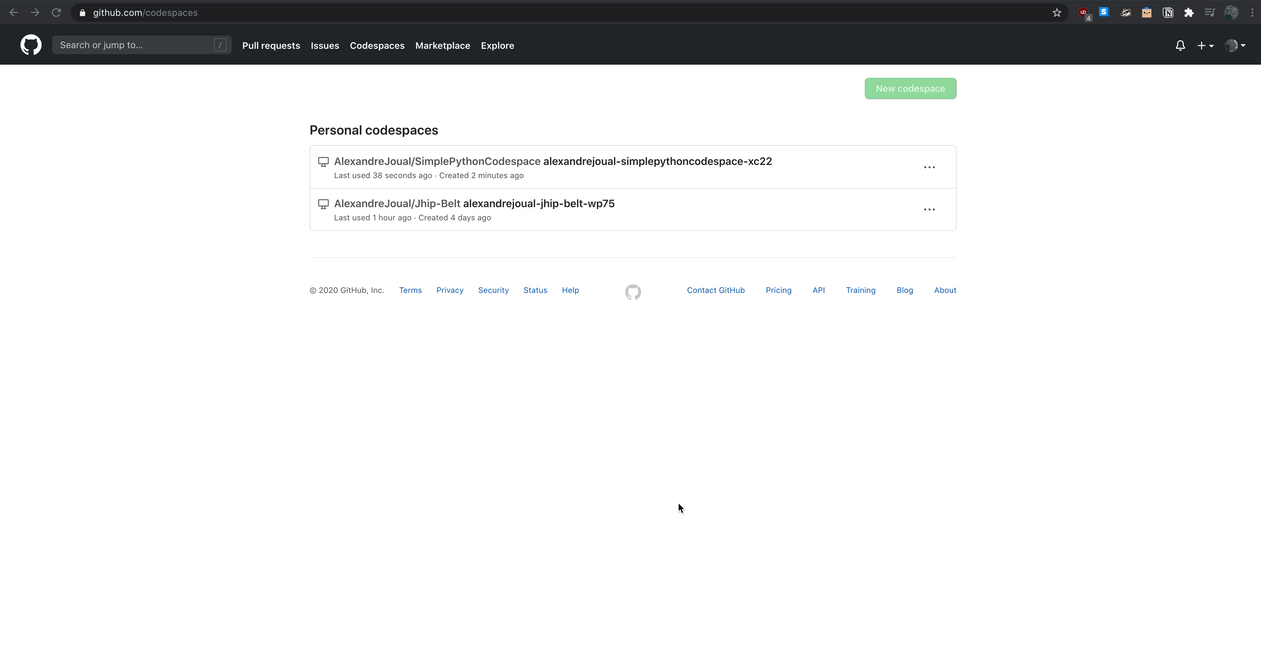Viewport: 1261px width, 667px height.
Task: Open the profile avatar dropdown
Action: click(x=1235, y=45)
